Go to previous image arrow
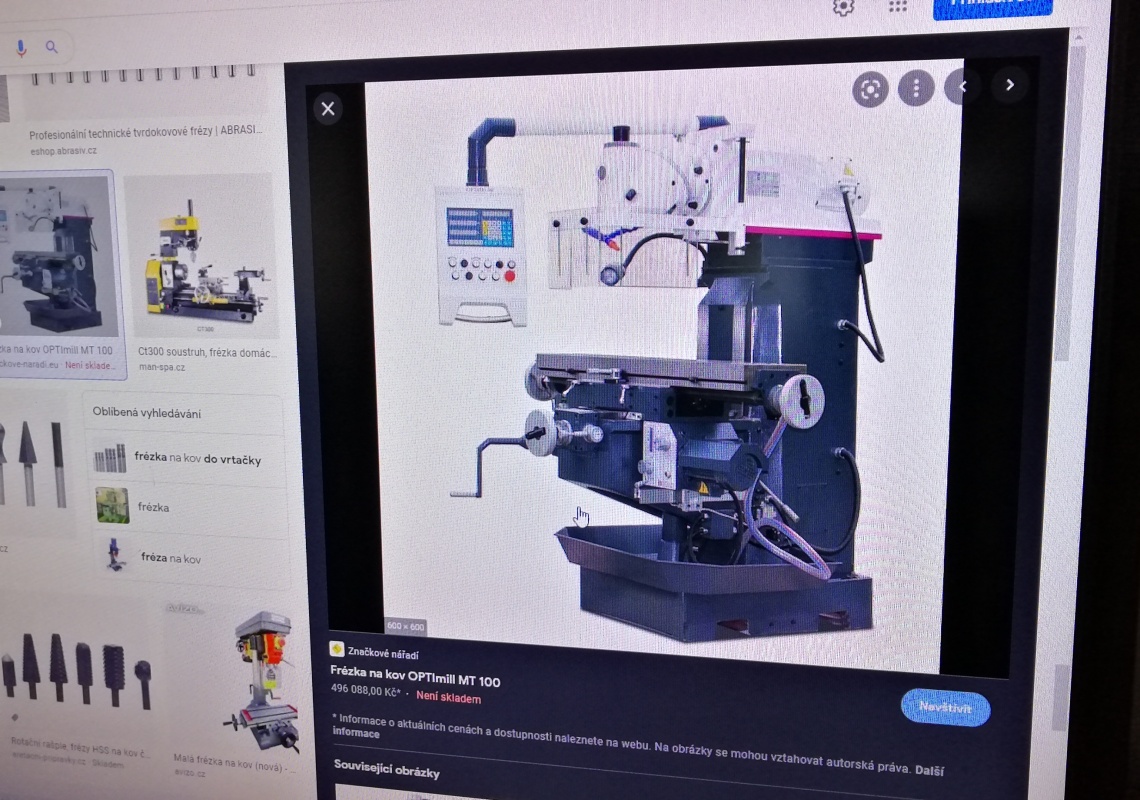The height and width of the screenshot is (800, 1140). [x=961, y=87]
